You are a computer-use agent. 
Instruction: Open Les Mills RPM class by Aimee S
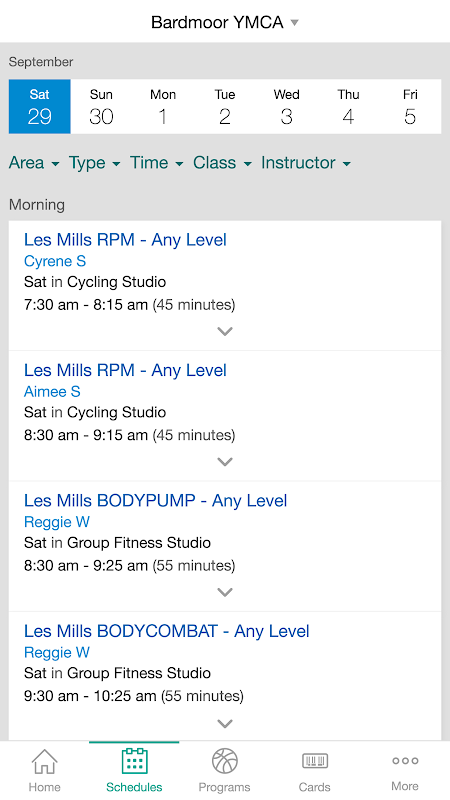click(x=125, y=370)
